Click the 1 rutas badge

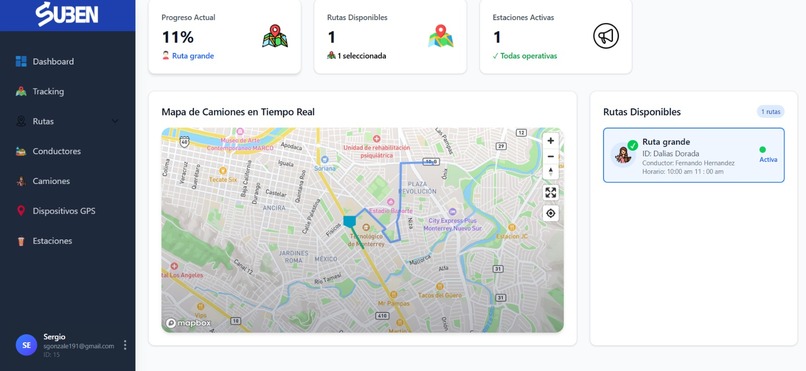(770, 112)
